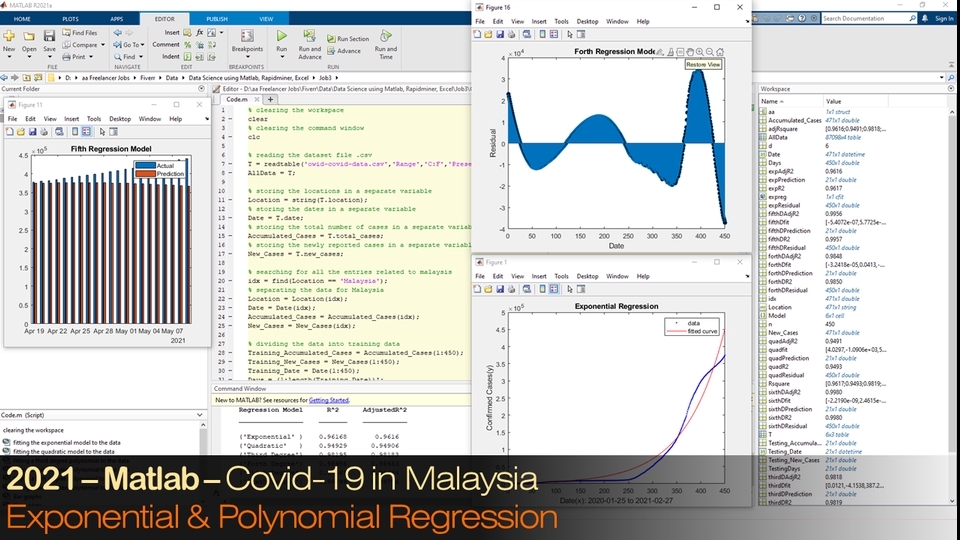960x540 pixels.
Task: Click the Open folder icon in ribbon
Action: coord(29,37)
